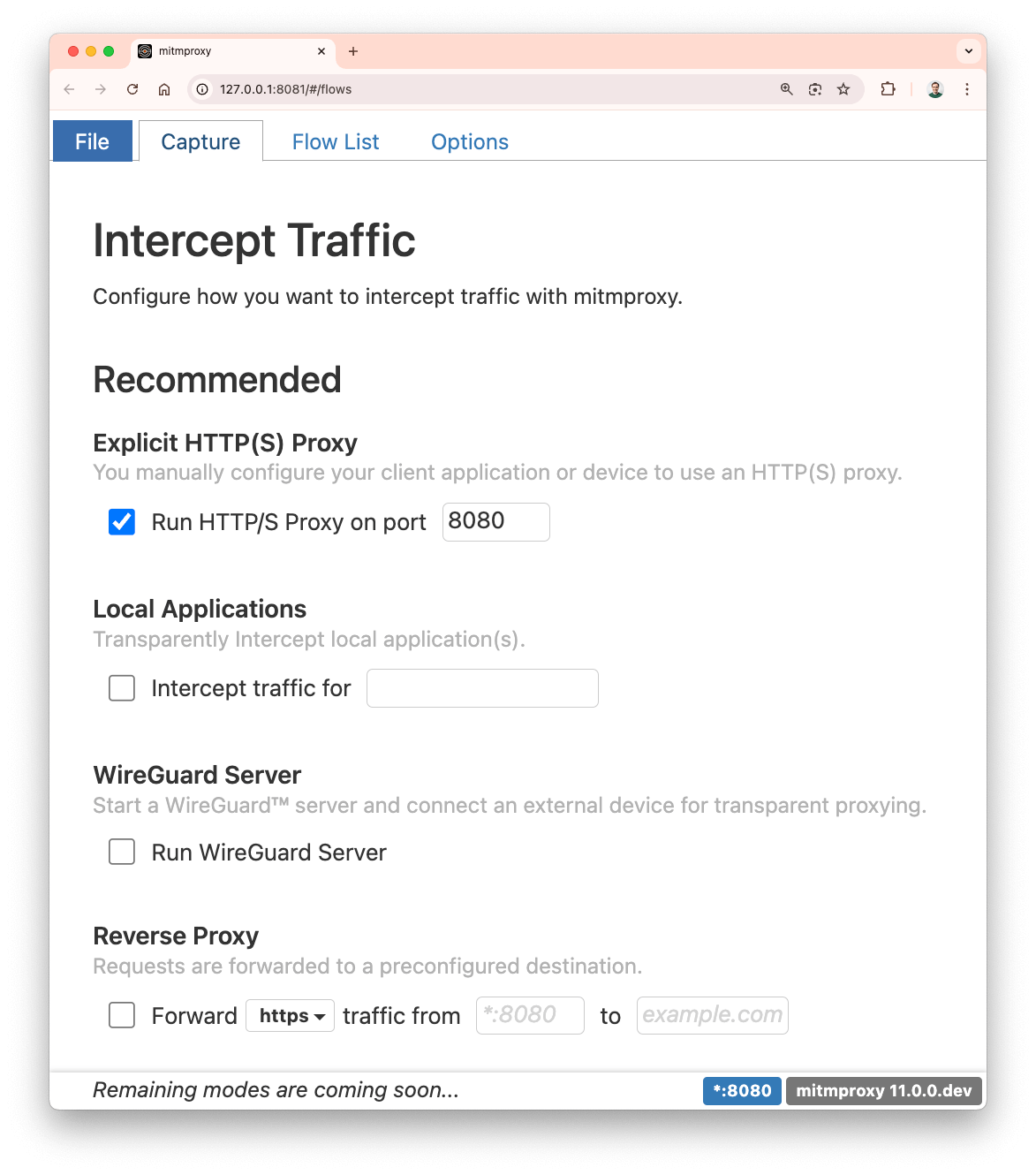This screenshot has height=1175, width=1036.
Task: Open the browser home page icon
Action: 164,89
